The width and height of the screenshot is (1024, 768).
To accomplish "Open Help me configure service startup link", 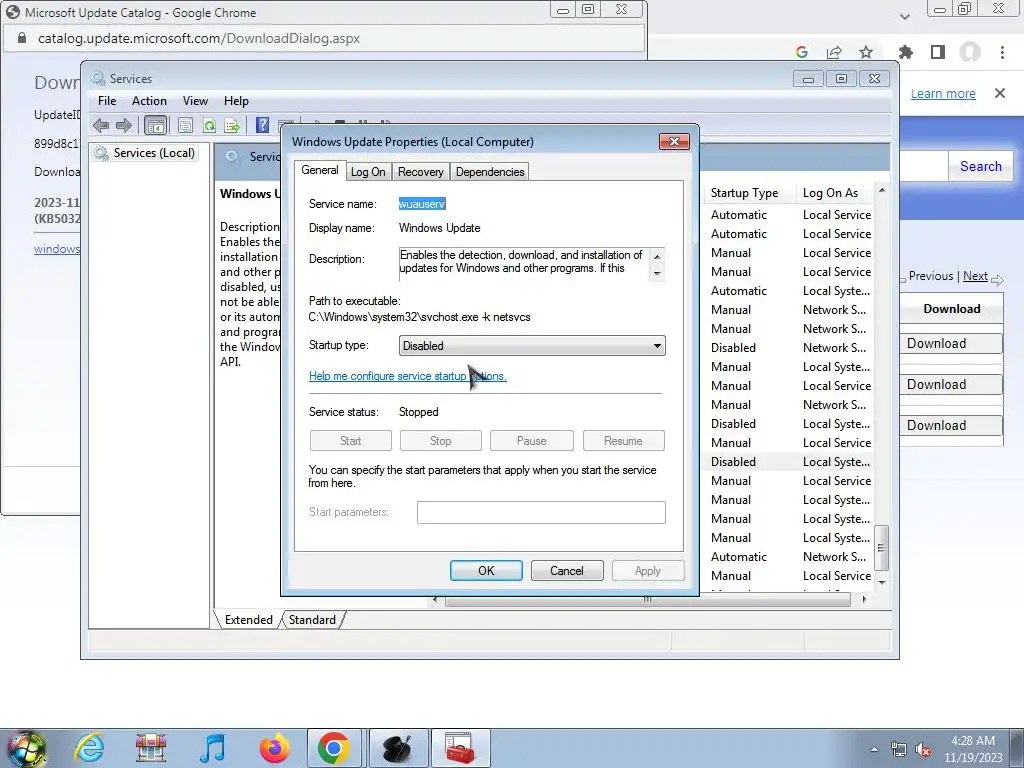I will pos(408,376).
